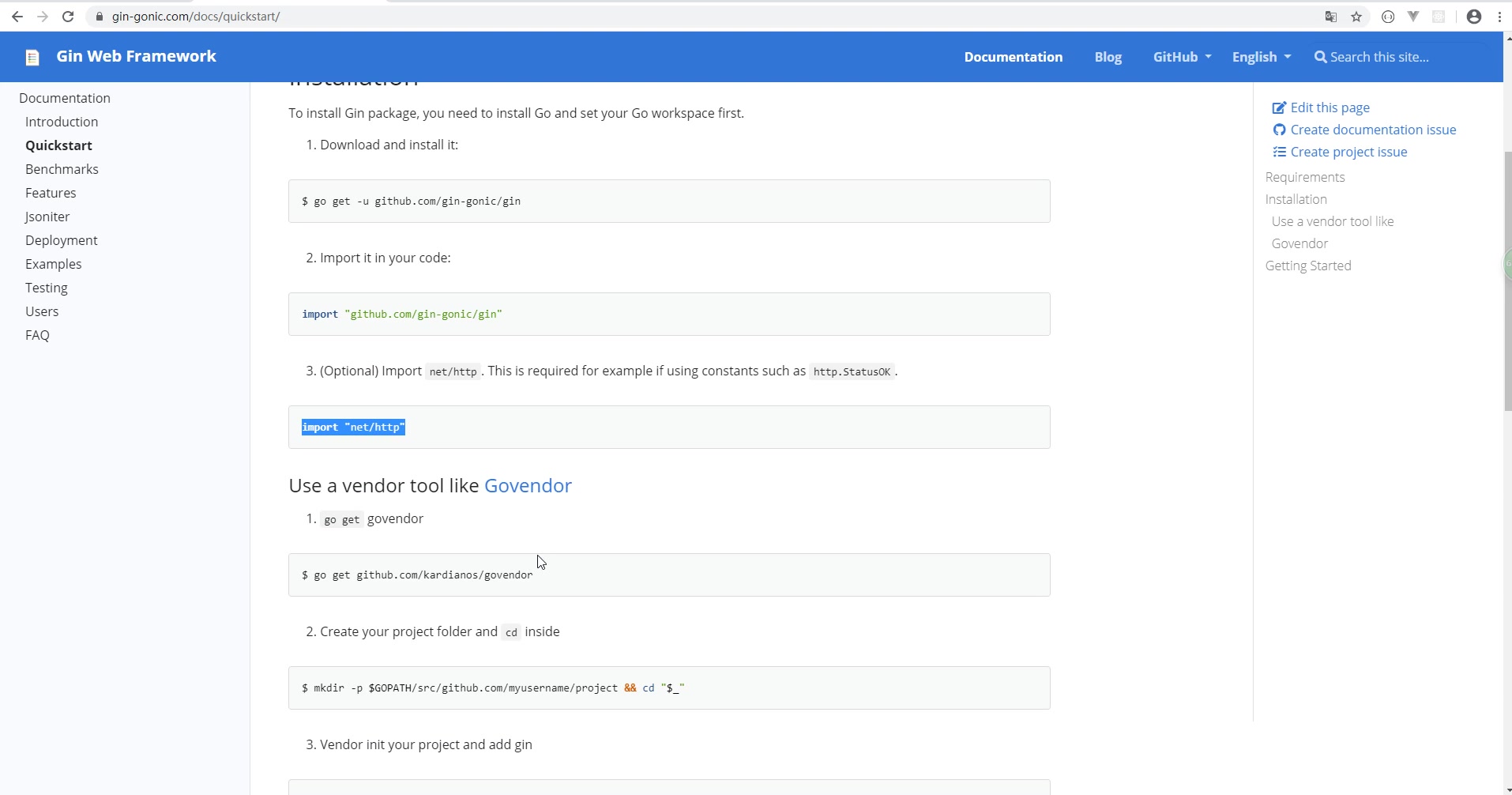Open the Documentation nav item

point(1013,57)
